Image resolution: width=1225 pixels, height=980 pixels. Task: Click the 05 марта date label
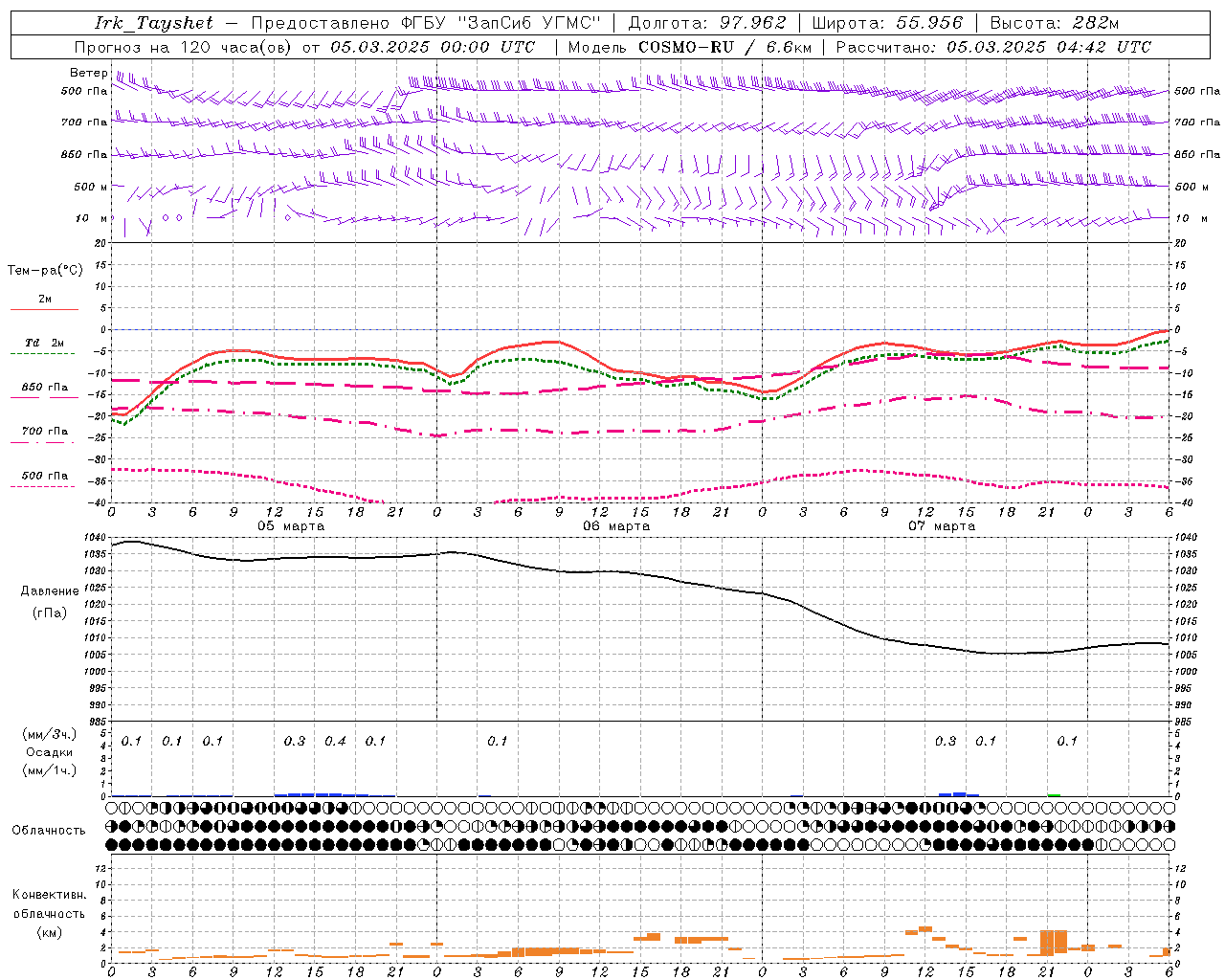tap(291, 526)
